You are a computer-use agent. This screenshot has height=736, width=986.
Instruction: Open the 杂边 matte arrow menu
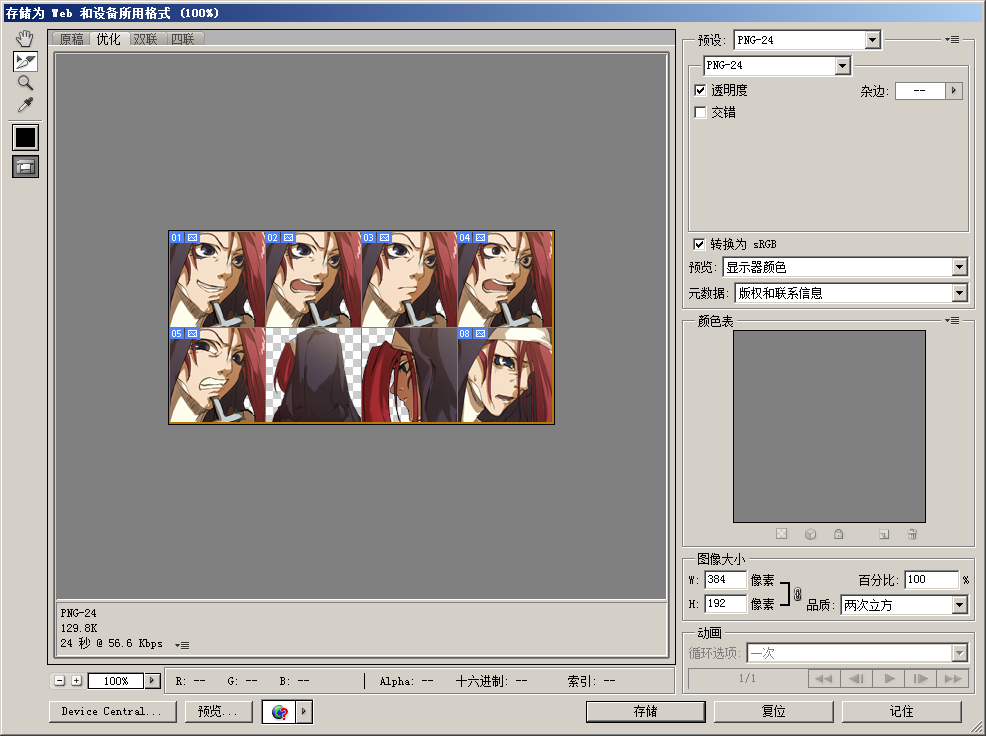[x=954, y=91]
